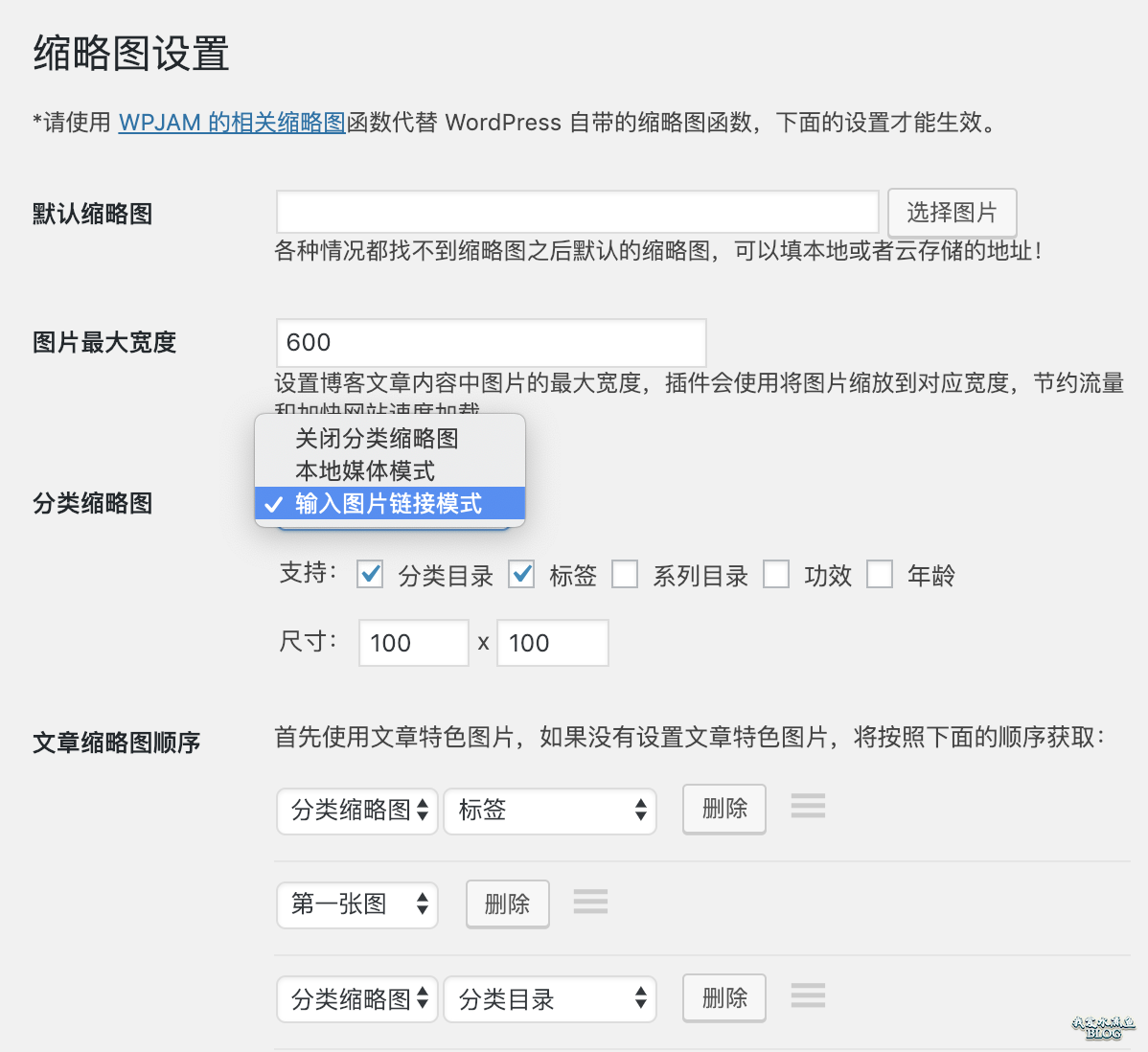
Task: Uncheck the 分类目录 checkbox
Action: (x=370, y=575)
